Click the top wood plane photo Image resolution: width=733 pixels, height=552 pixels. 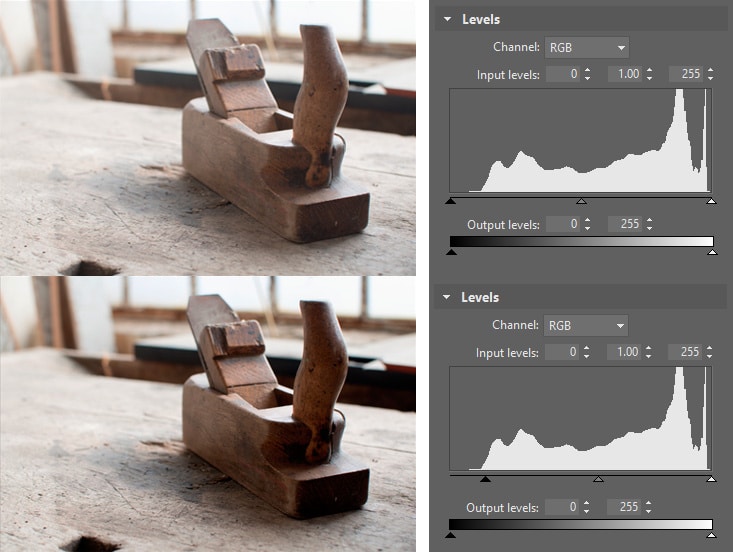pos(208,137)
